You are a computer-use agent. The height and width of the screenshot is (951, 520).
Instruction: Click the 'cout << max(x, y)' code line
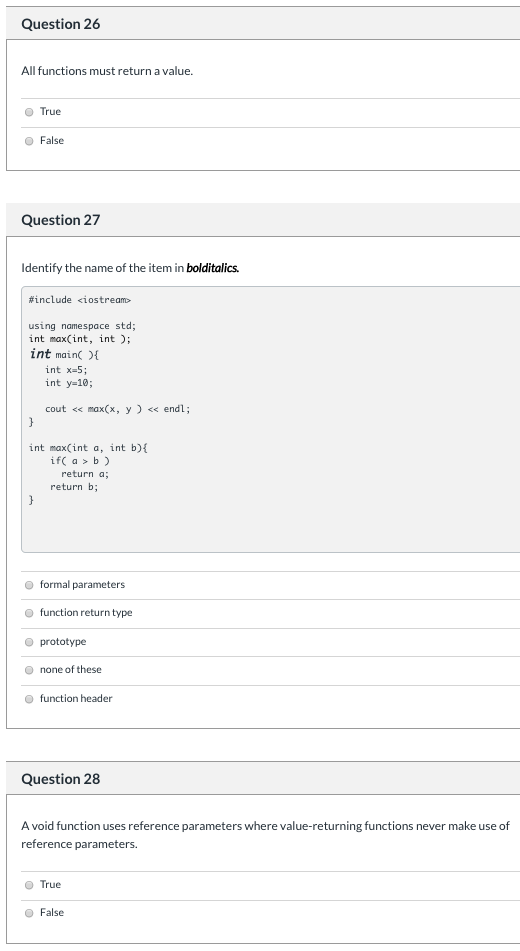[117, 409]
